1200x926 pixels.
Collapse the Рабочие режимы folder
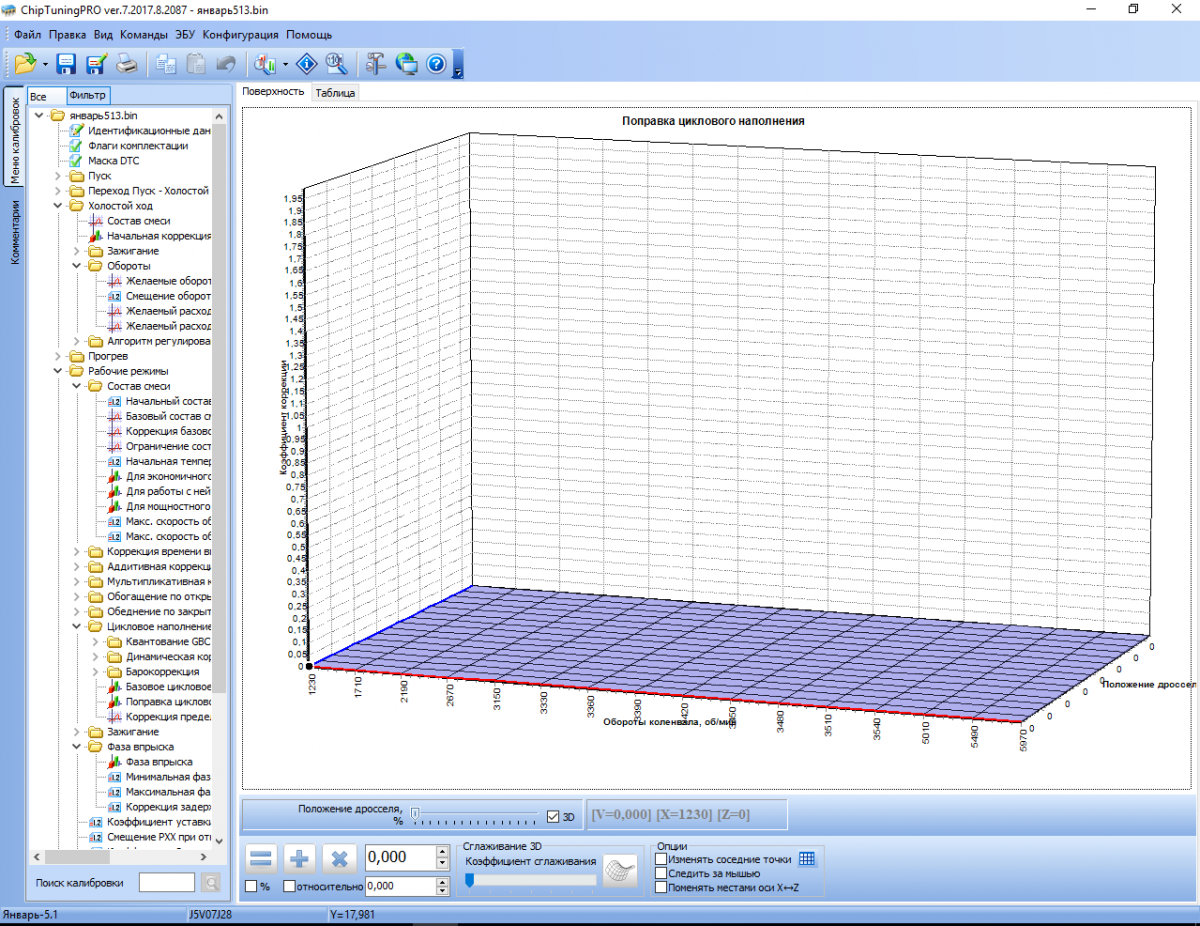59,371
